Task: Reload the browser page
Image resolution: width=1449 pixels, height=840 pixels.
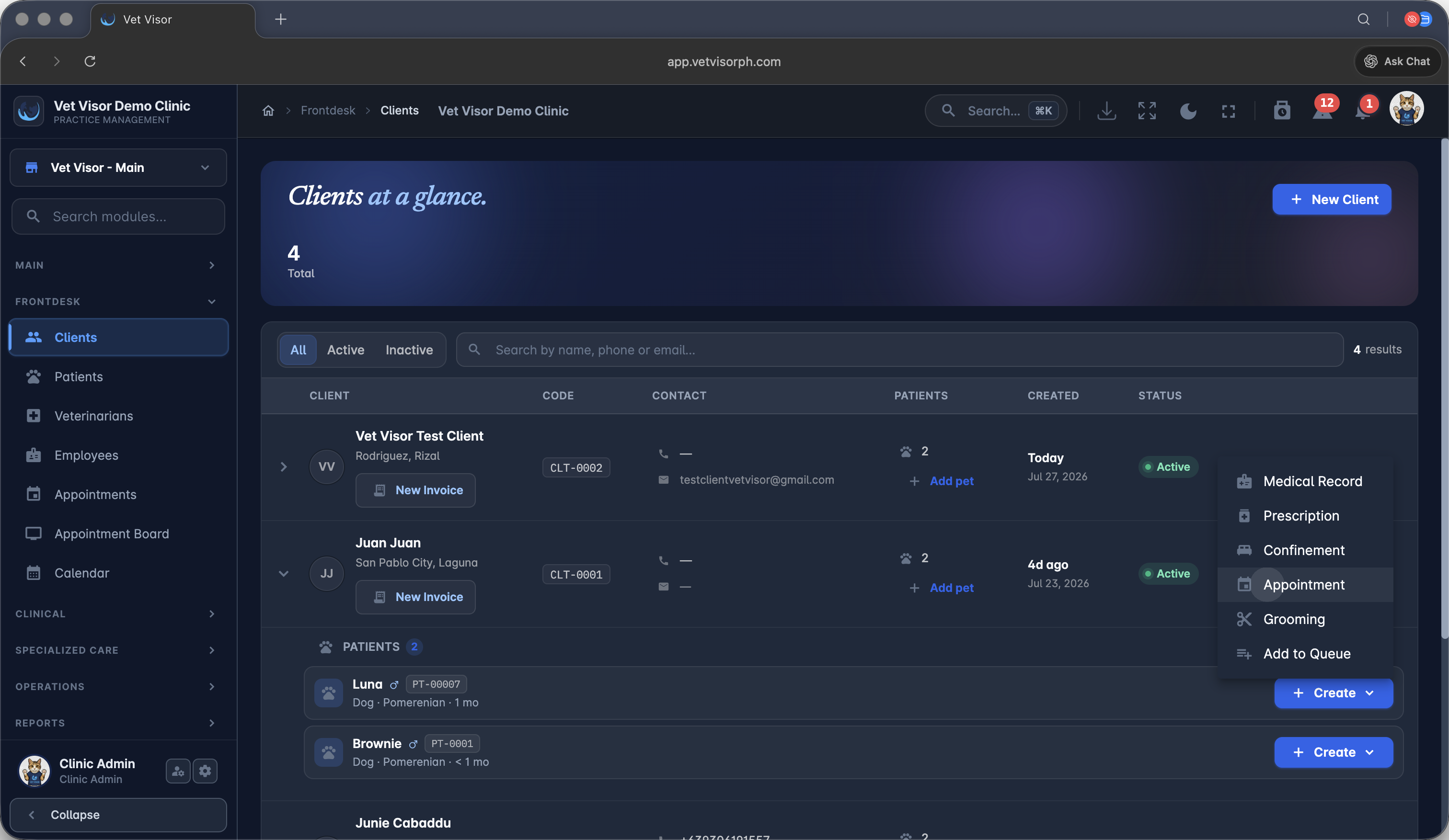Action: (x=90, y=61)
